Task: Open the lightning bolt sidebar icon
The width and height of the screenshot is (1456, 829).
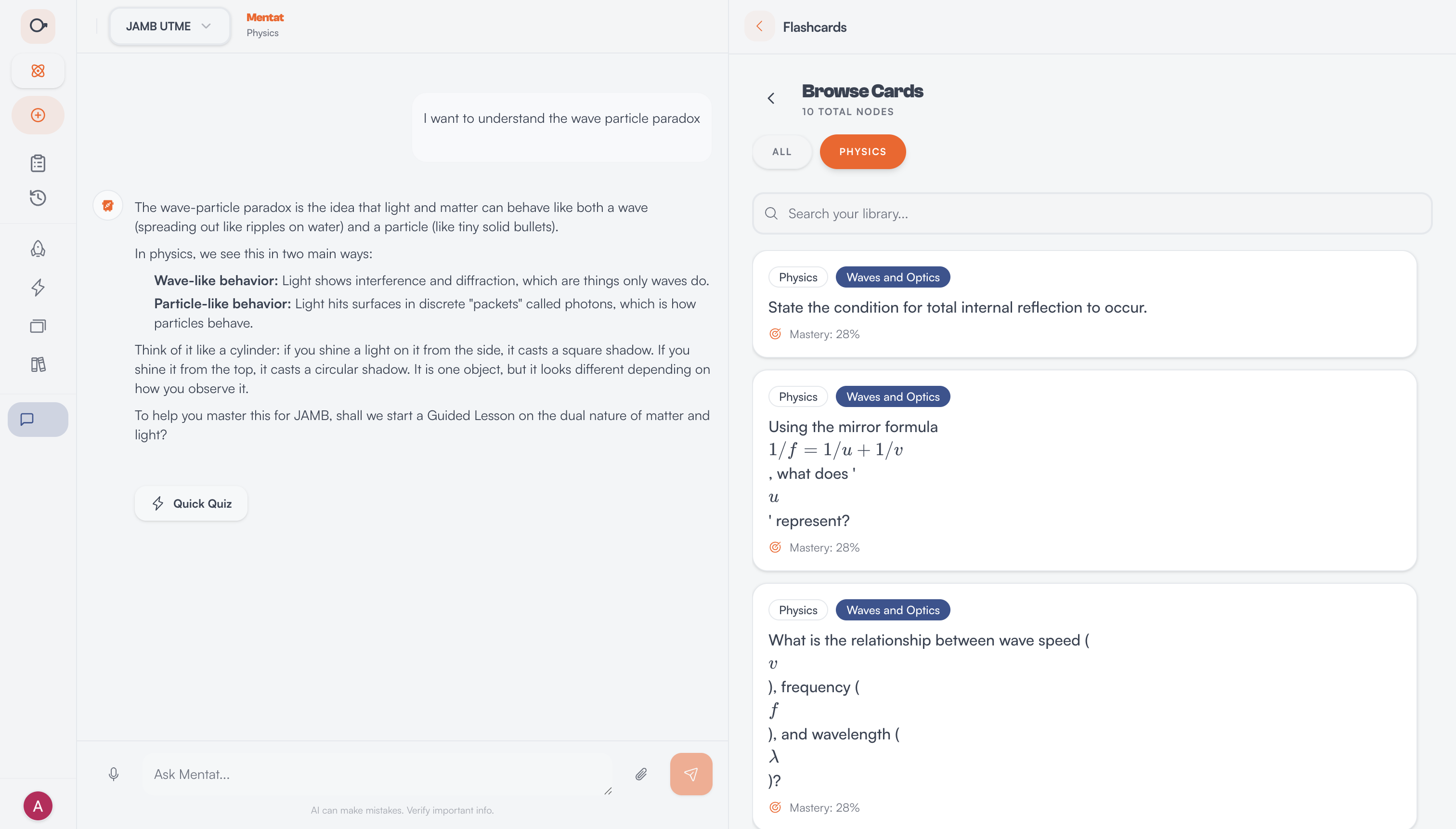Action: 38,287
